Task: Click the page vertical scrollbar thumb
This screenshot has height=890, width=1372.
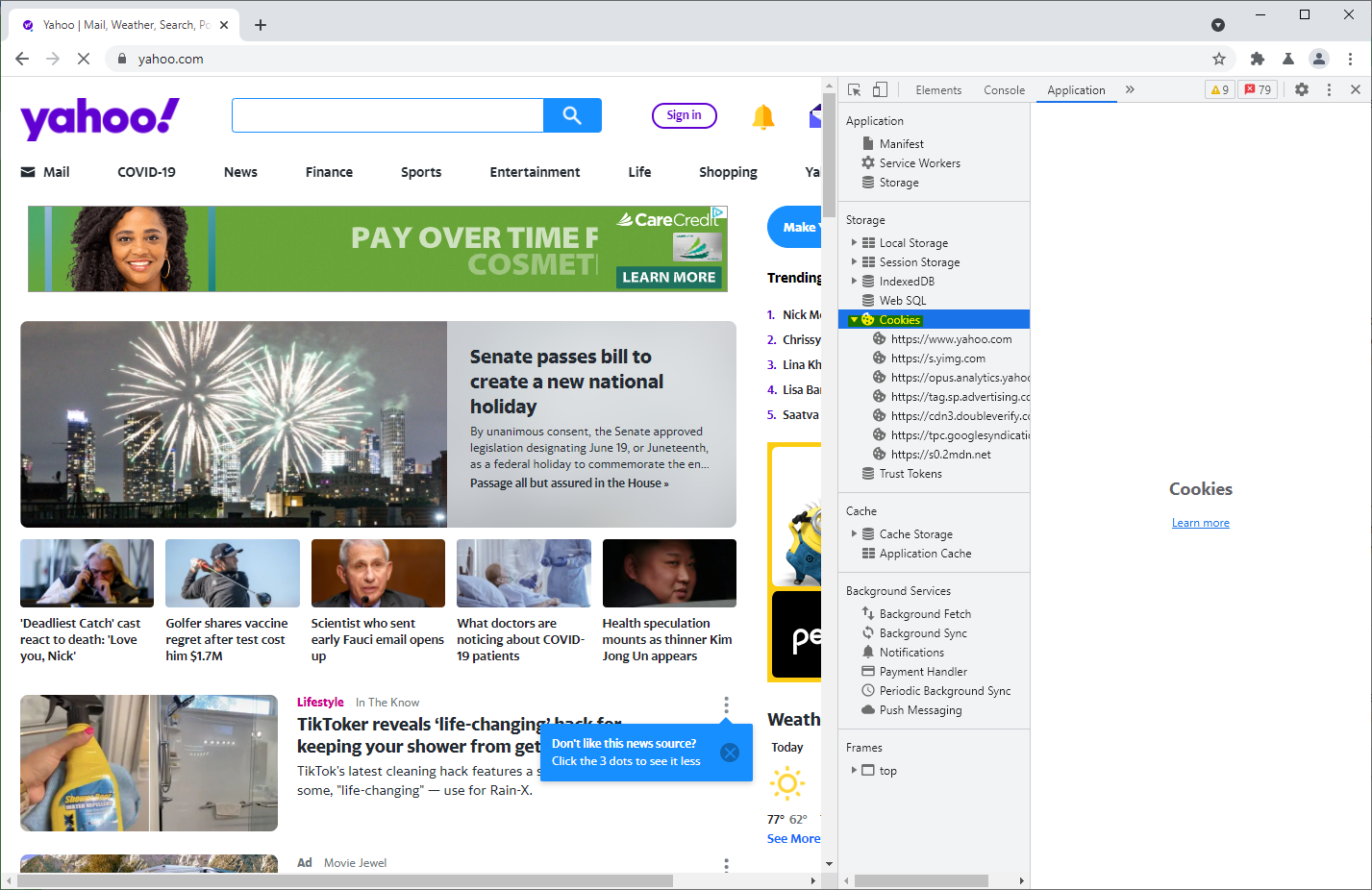Action: pos(830,154)
